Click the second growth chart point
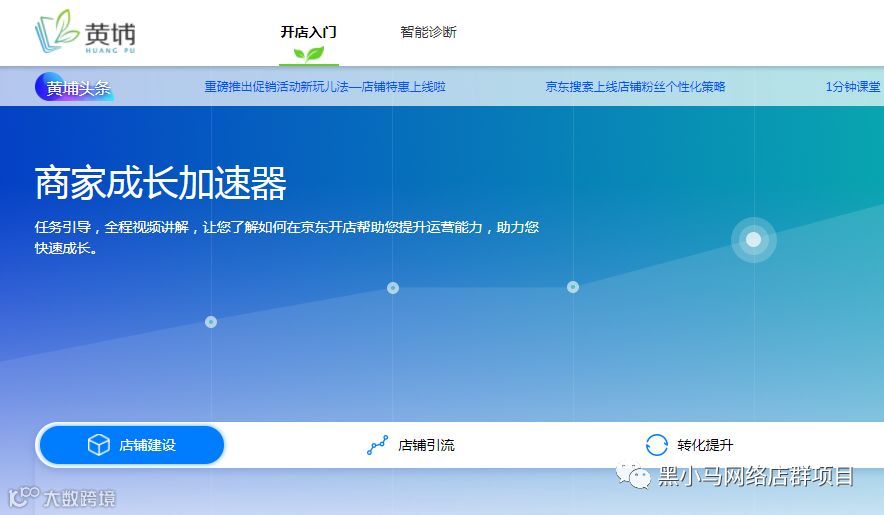The image size is (884, 515). tap(393, 288)
